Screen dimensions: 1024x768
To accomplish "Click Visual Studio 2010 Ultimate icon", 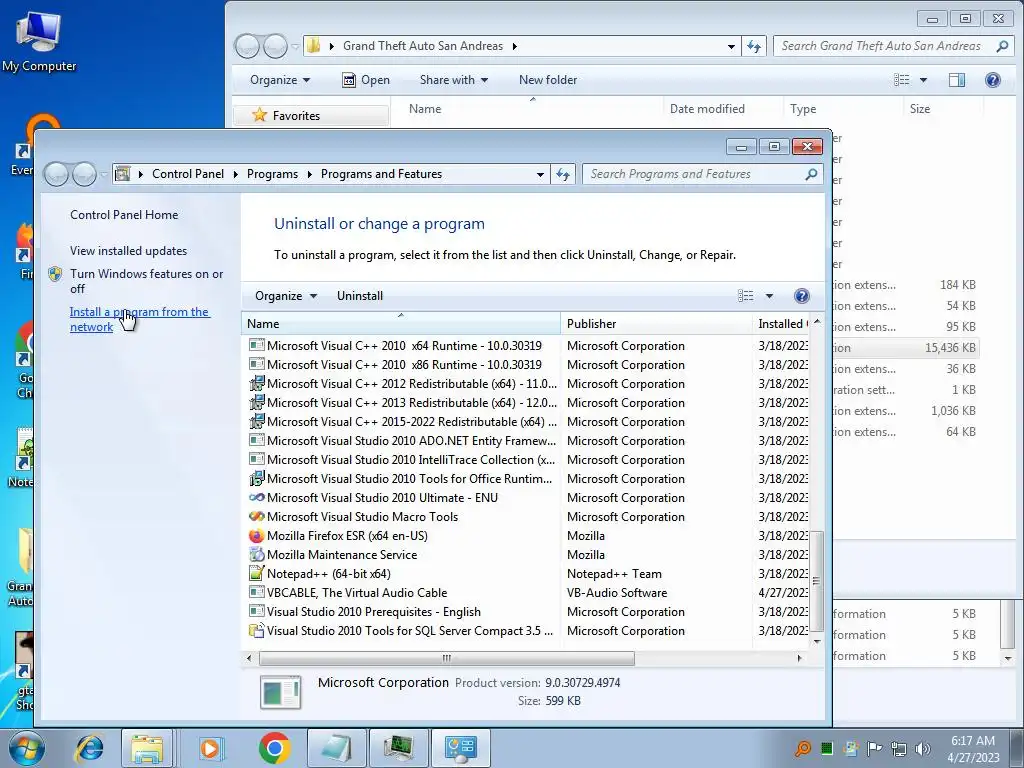I will 257,498.
